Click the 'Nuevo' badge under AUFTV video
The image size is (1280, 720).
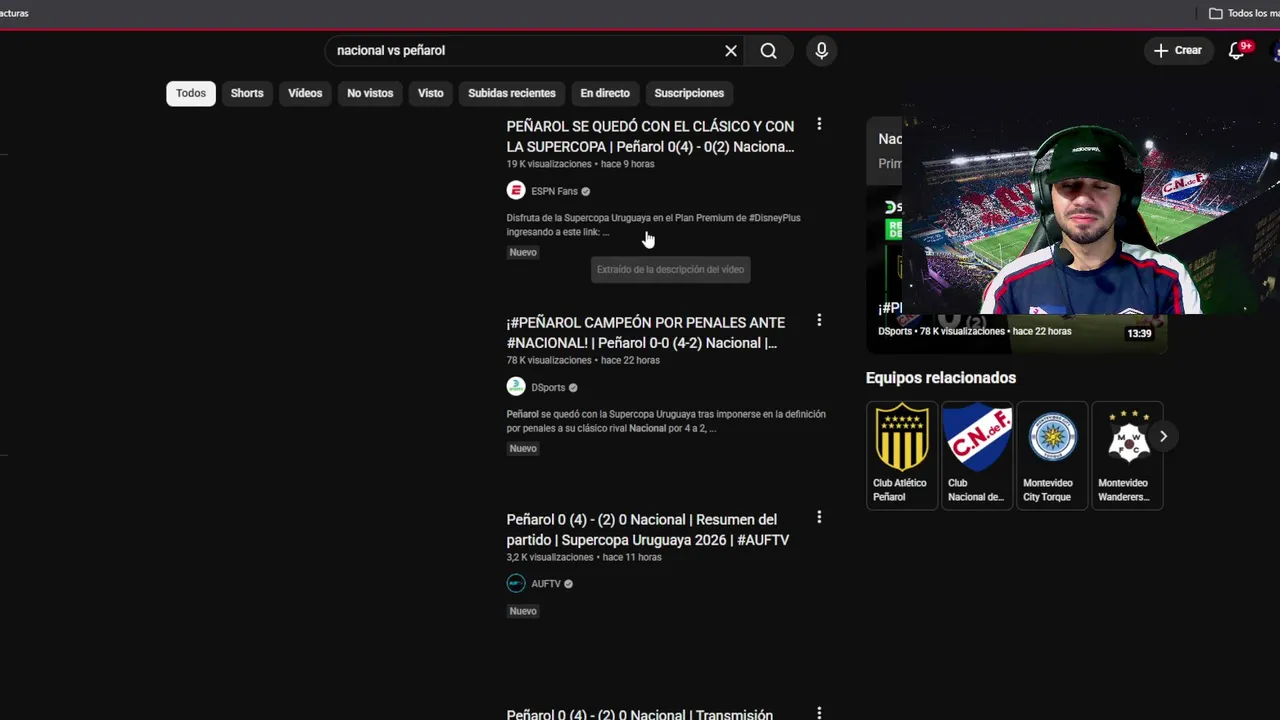(523, 611)
